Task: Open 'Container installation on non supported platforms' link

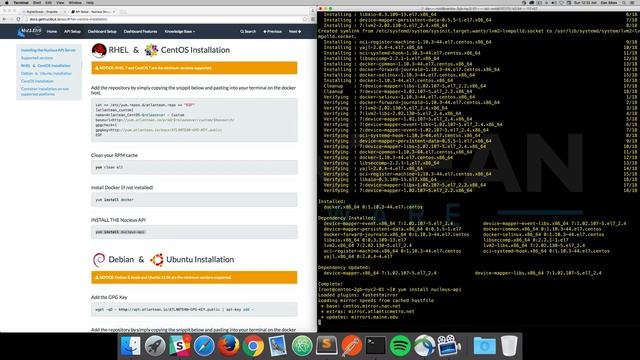Action: [x=45, y=91]
